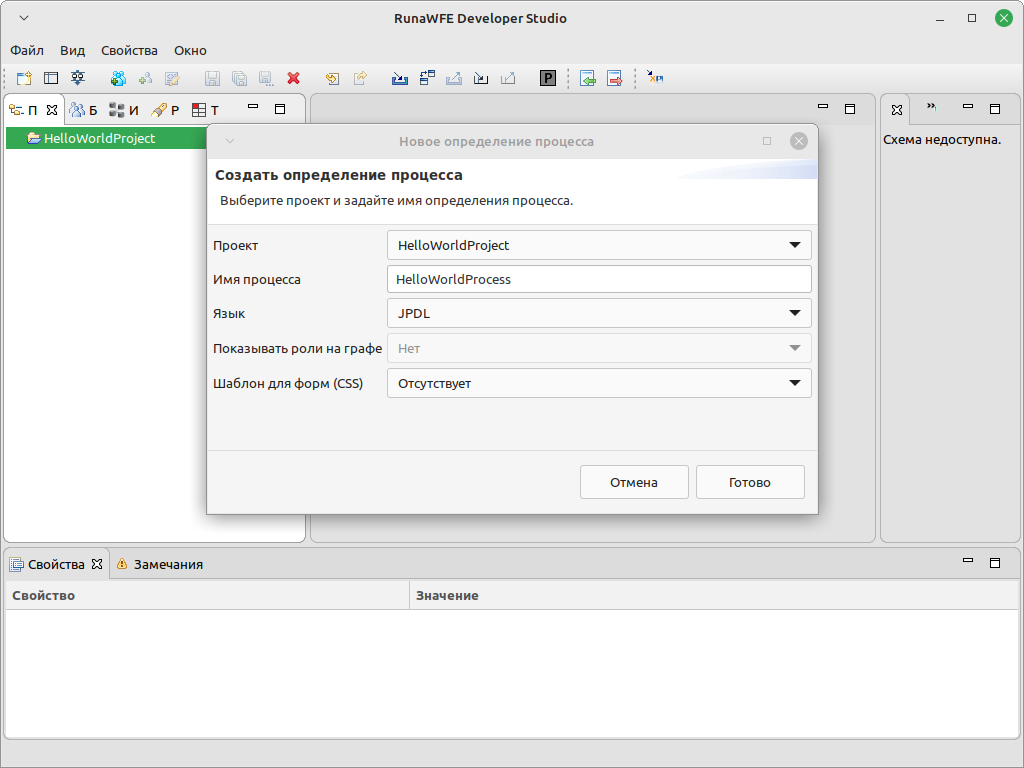Open the Проект dropdown

click(599, 246)
